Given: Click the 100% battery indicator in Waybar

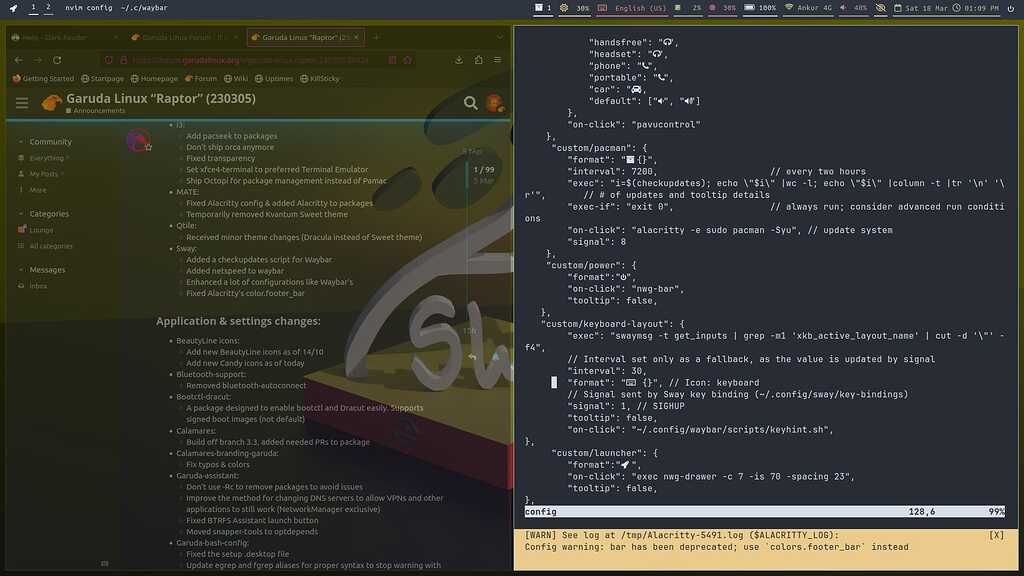Looking at the screenshot, I should [760, 7].
